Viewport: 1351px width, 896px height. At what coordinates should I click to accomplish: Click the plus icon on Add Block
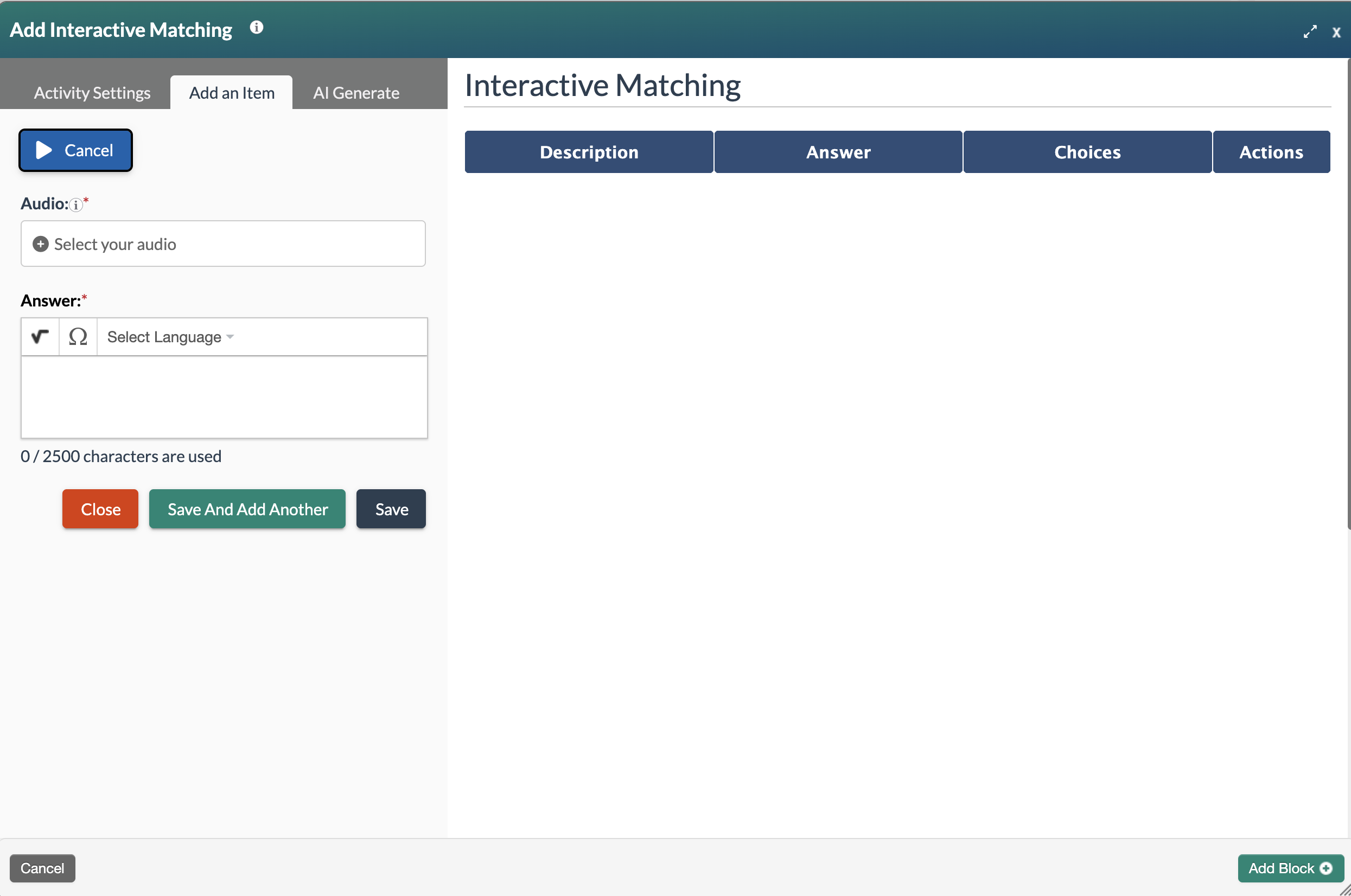pos(1327,868)
